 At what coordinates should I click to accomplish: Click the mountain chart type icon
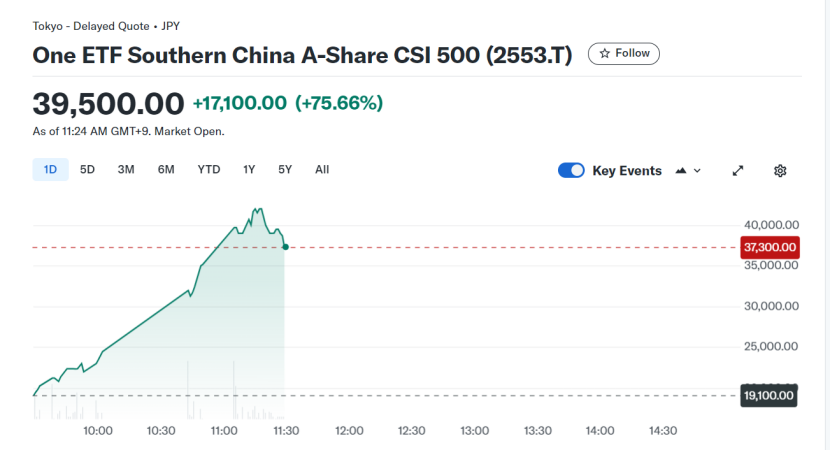[681, 171]
